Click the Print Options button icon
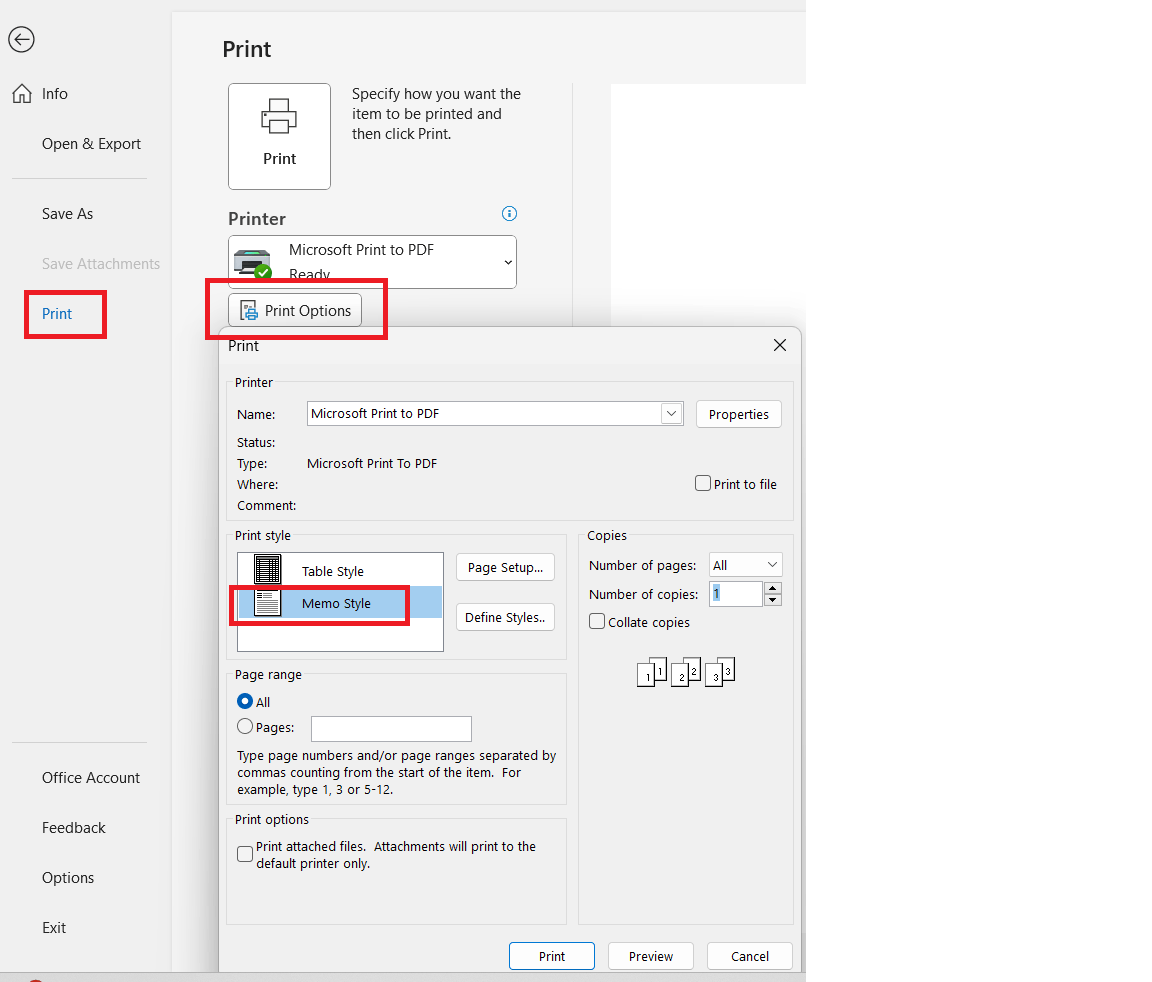 [x=247, y=310]
